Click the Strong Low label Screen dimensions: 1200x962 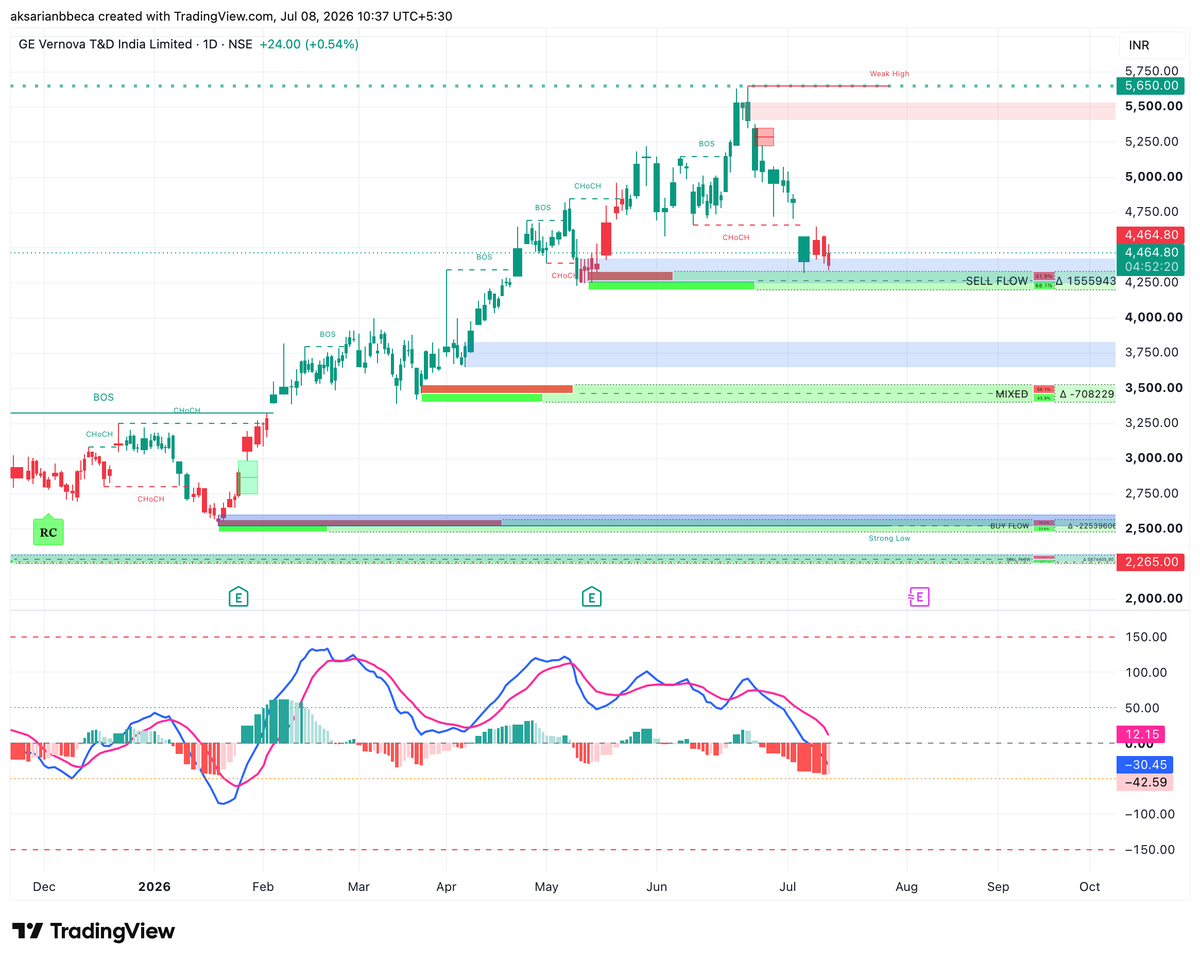[889, 538]
